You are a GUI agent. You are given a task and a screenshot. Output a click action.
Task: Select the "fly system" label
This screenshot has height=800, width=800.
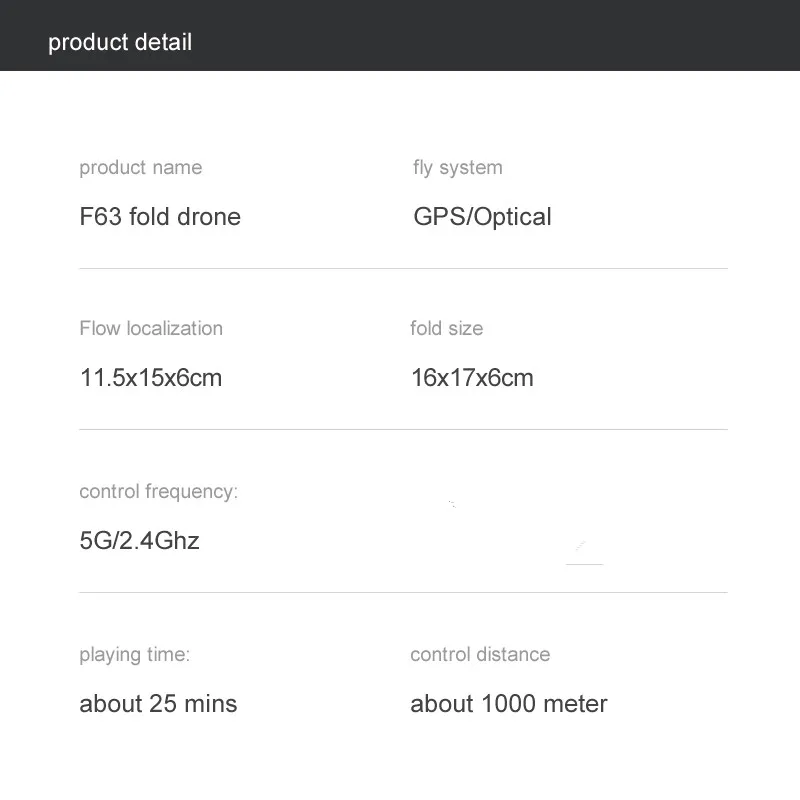pos(457,168)
